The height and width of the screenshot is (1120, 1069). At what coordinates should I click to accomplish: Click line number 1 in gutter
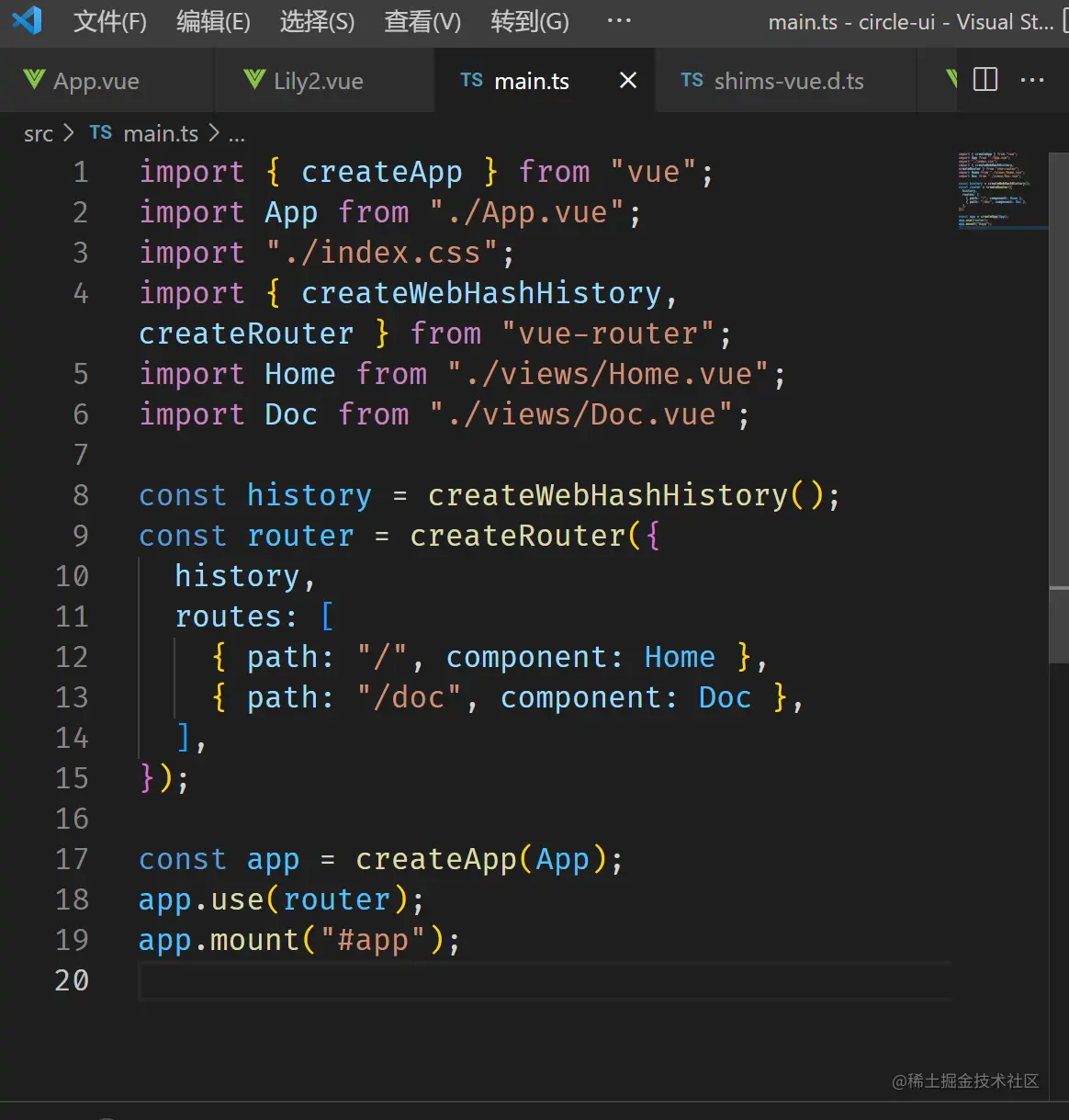(81, 172)
